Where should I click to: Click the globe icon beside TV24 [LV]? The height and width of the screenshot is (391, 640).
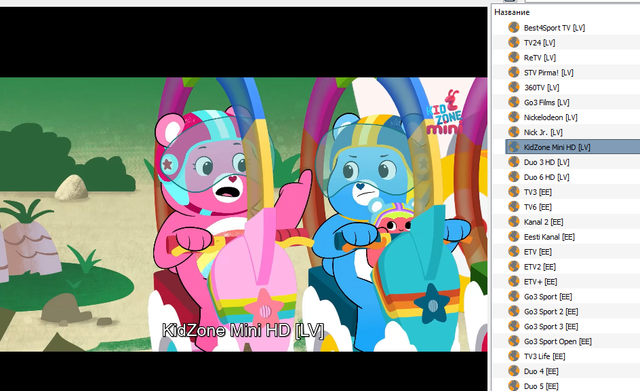[x=513, y=42]
